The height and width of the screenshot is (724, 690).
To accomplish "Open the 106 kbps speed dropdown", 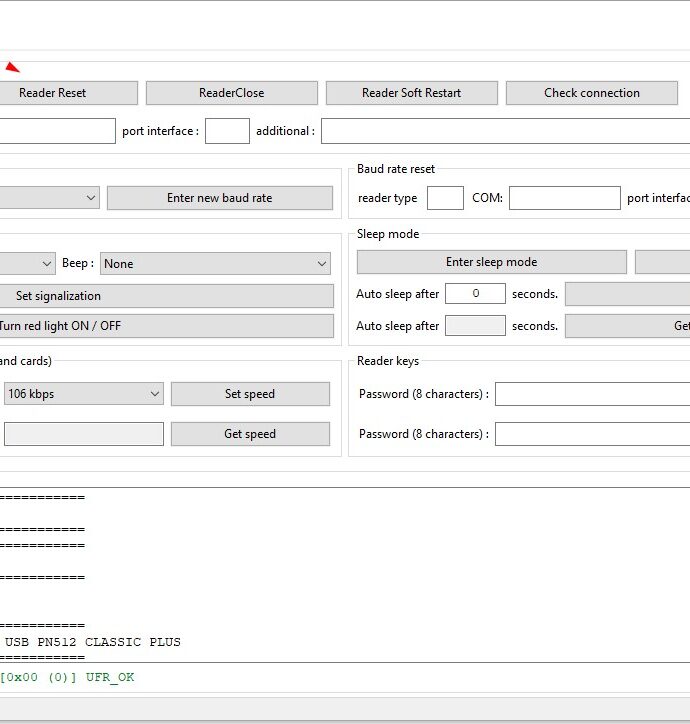I will [x=84, y=394].
